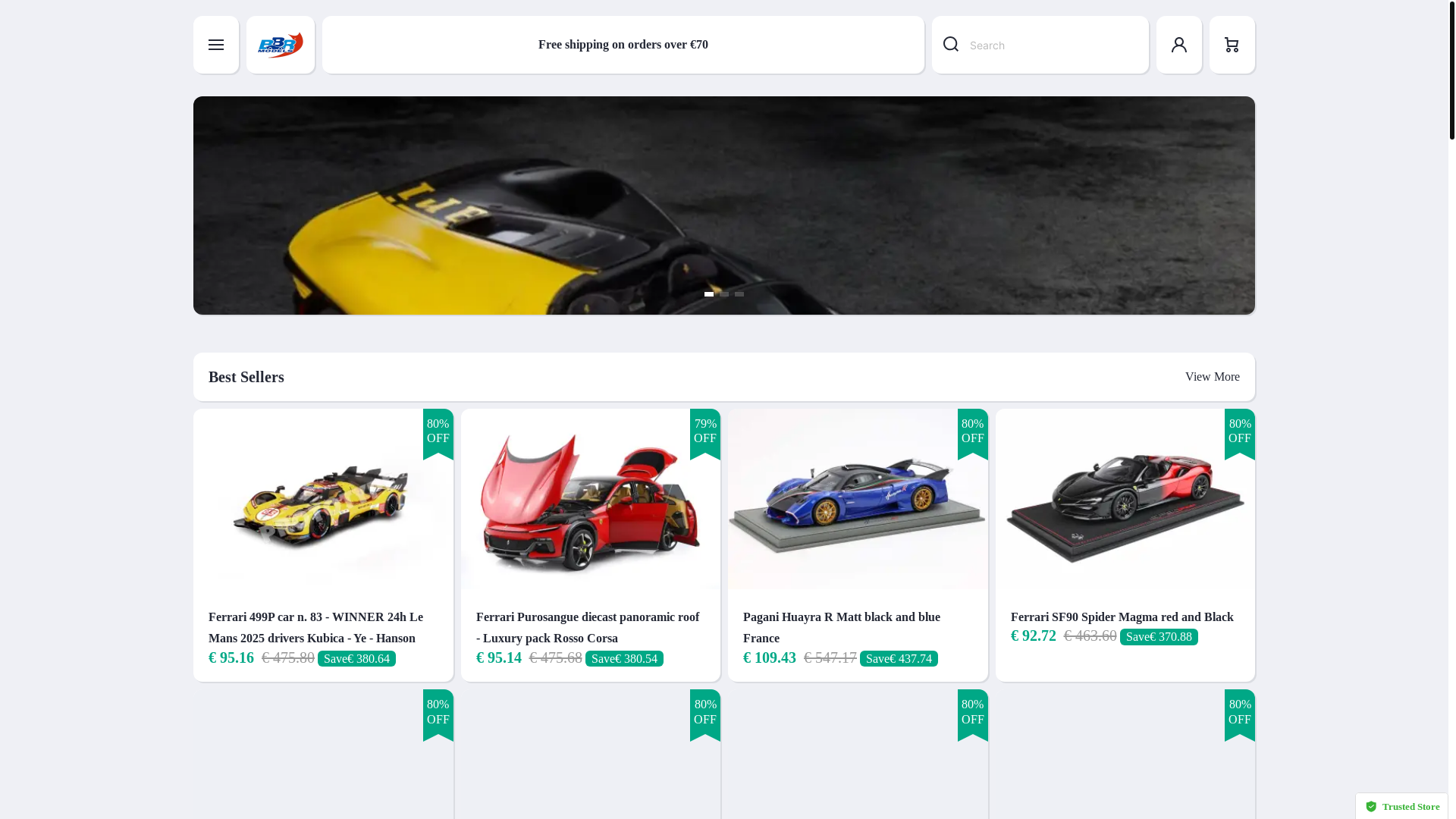Click the free shipping announcement bar
The width and height of the screenshot is (1456, 819).
pyautogui.click(x=623, y=45)
